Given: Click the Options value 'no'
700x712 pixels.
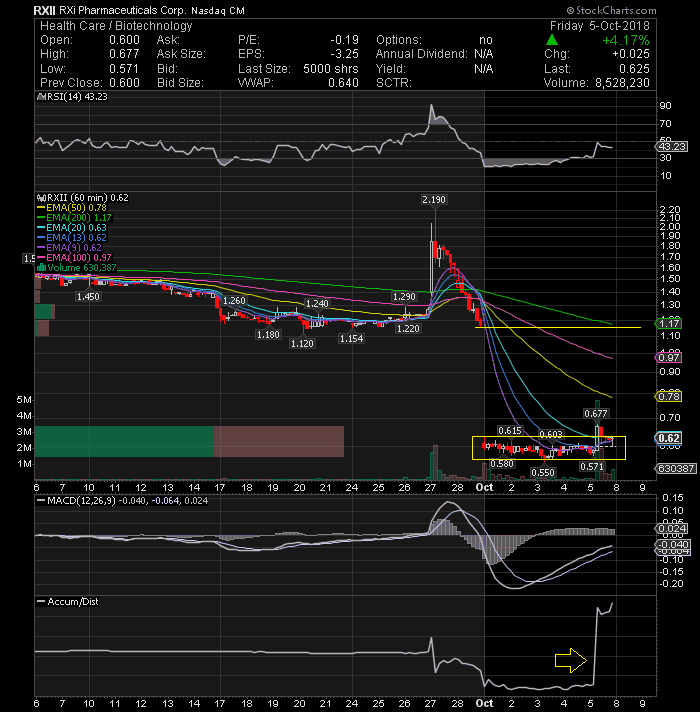Looking at the screenshot, I should click(x=486, y=40).
